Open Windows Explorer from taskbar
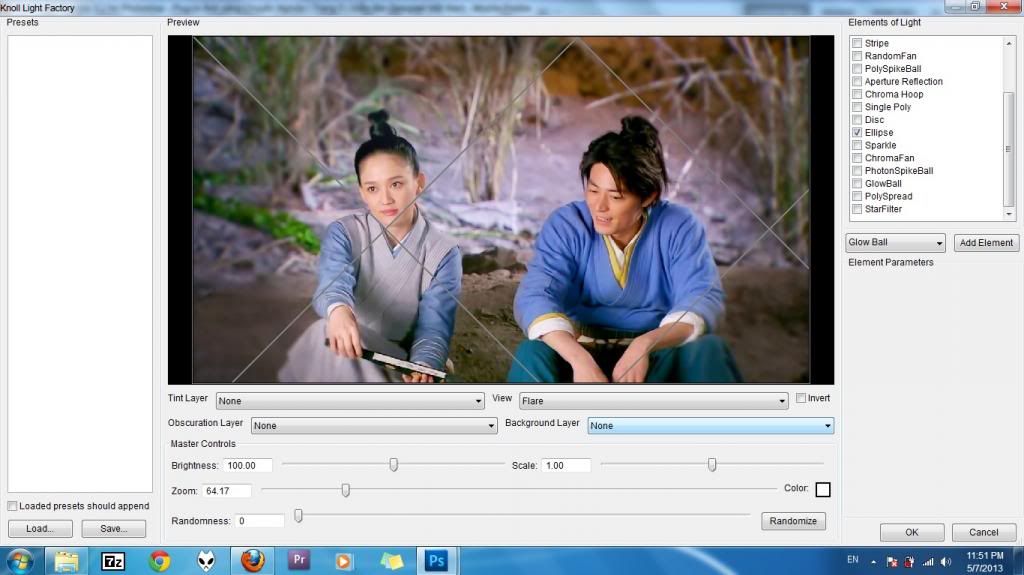The height and width of the screenshot is (575, 1024). click(x=66, y=561)
